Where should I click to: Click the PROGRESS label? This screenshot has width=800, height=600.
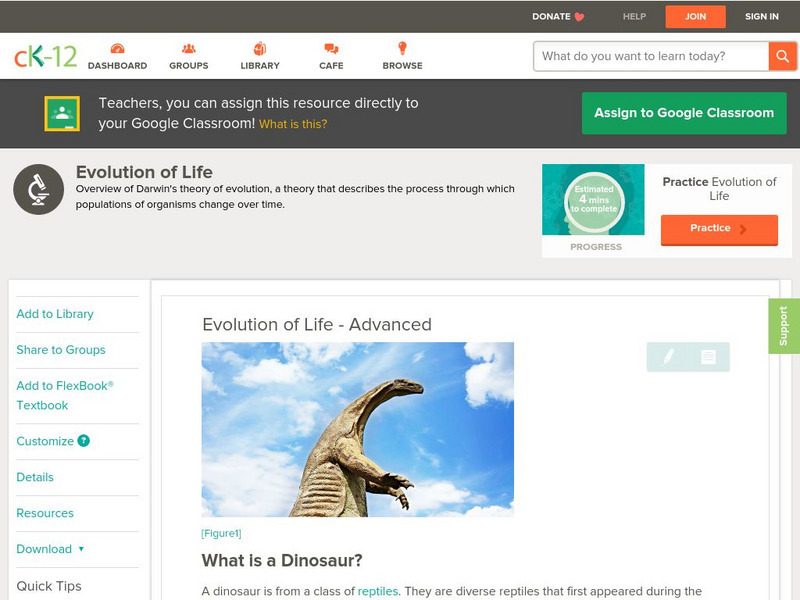pos(596,247)
